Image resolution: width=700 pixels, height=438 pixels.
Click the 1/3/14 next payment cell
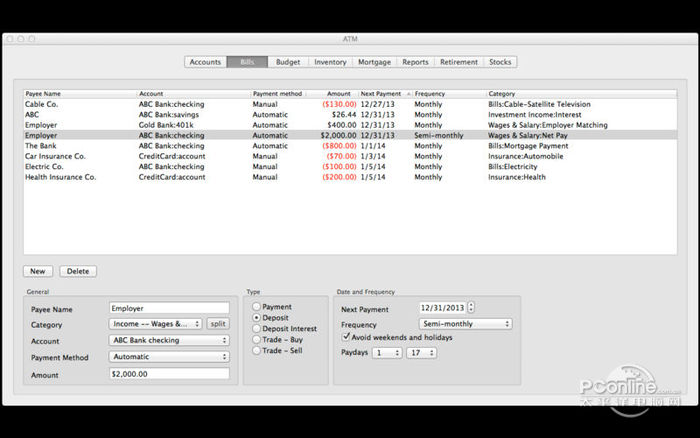click(372, 156)
